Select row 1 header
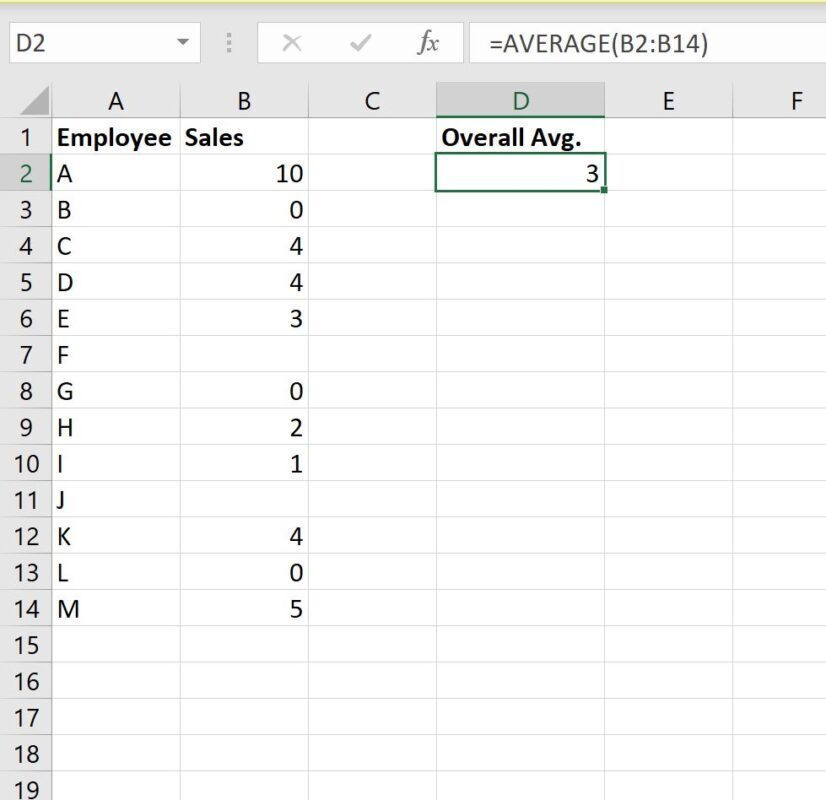Viewport: 826px width, 800px height. coord(26,138)
